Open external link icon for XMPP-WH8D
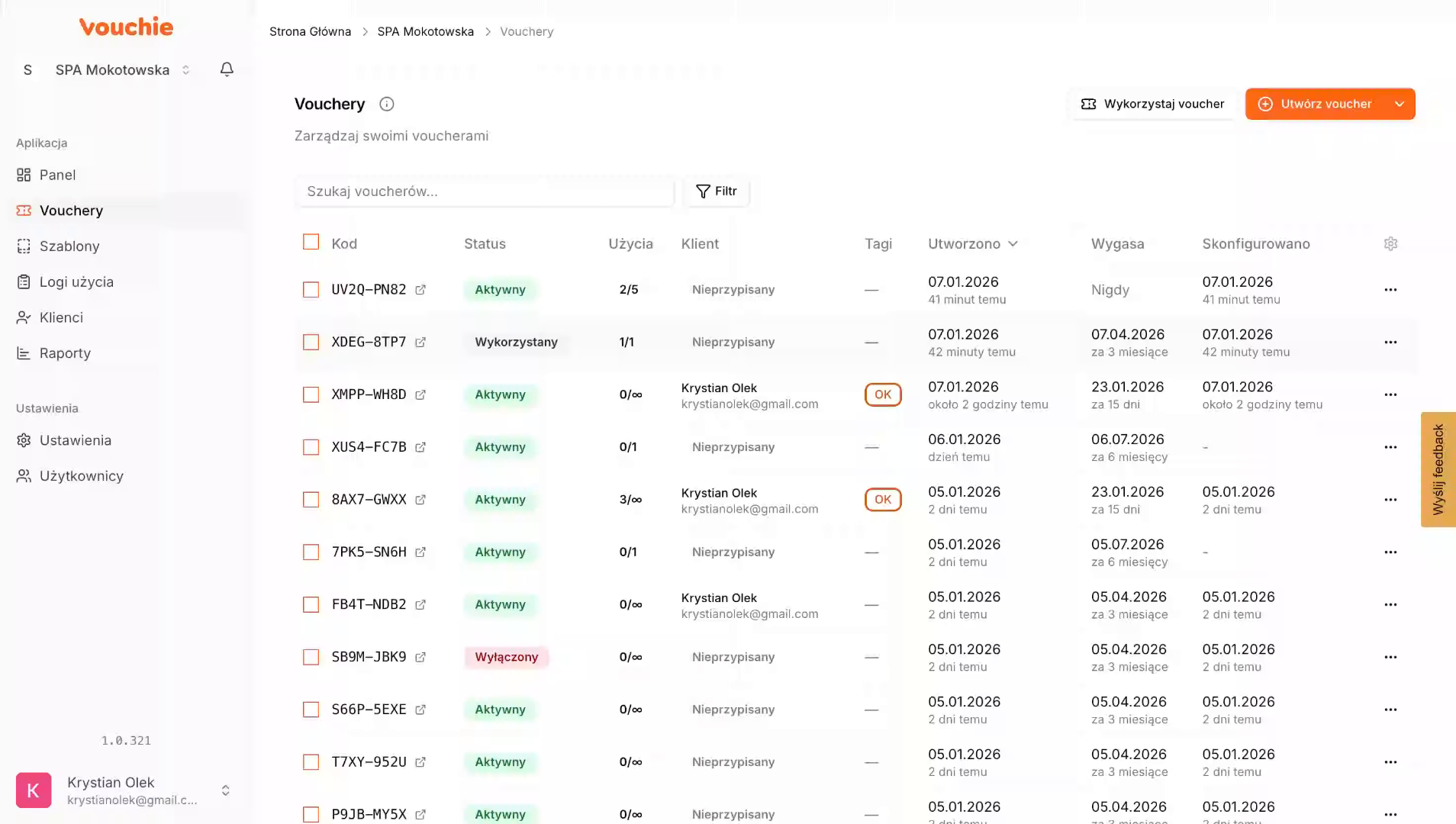This screenshot has height=824, width=1456. click(x=420, y=394)
